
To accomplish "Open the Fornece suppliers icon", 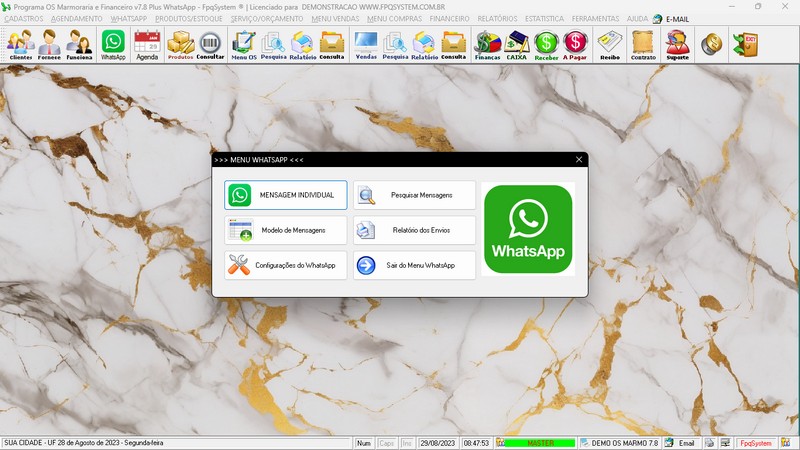I will tap(49, 44).
